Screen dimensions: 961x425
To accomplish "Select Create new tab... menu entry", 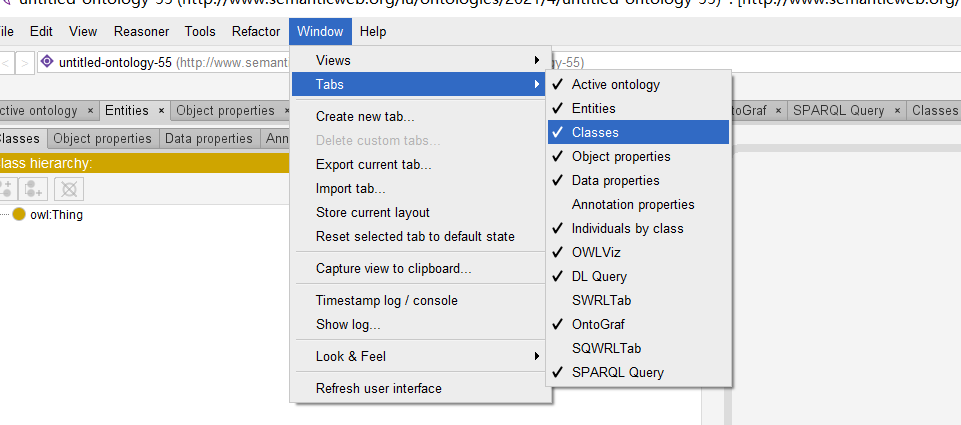I will pos(365,116).
